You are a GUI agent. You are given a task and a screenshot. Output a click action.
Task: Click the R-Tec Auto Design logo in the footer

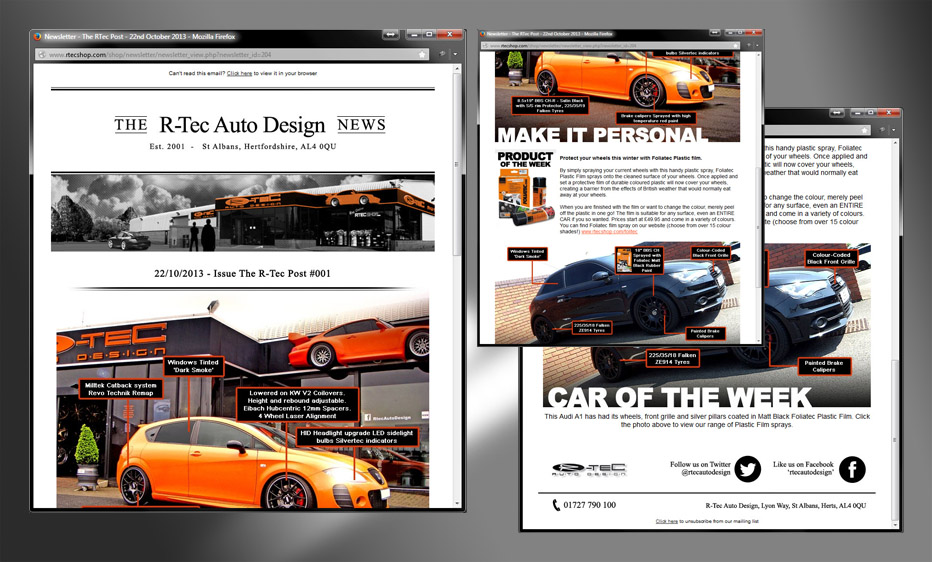click(x=588, y=470)
